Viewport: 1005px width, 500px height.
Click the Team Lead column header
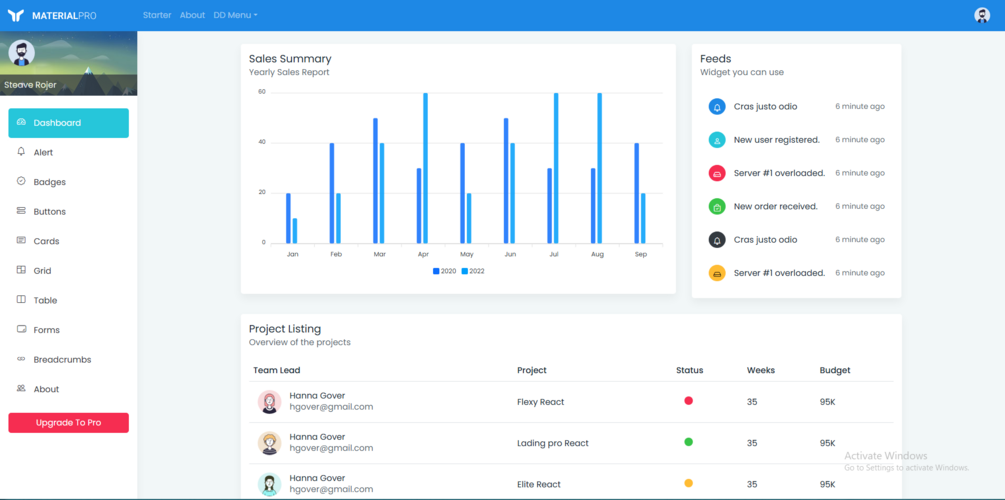[x=276, y=370]
